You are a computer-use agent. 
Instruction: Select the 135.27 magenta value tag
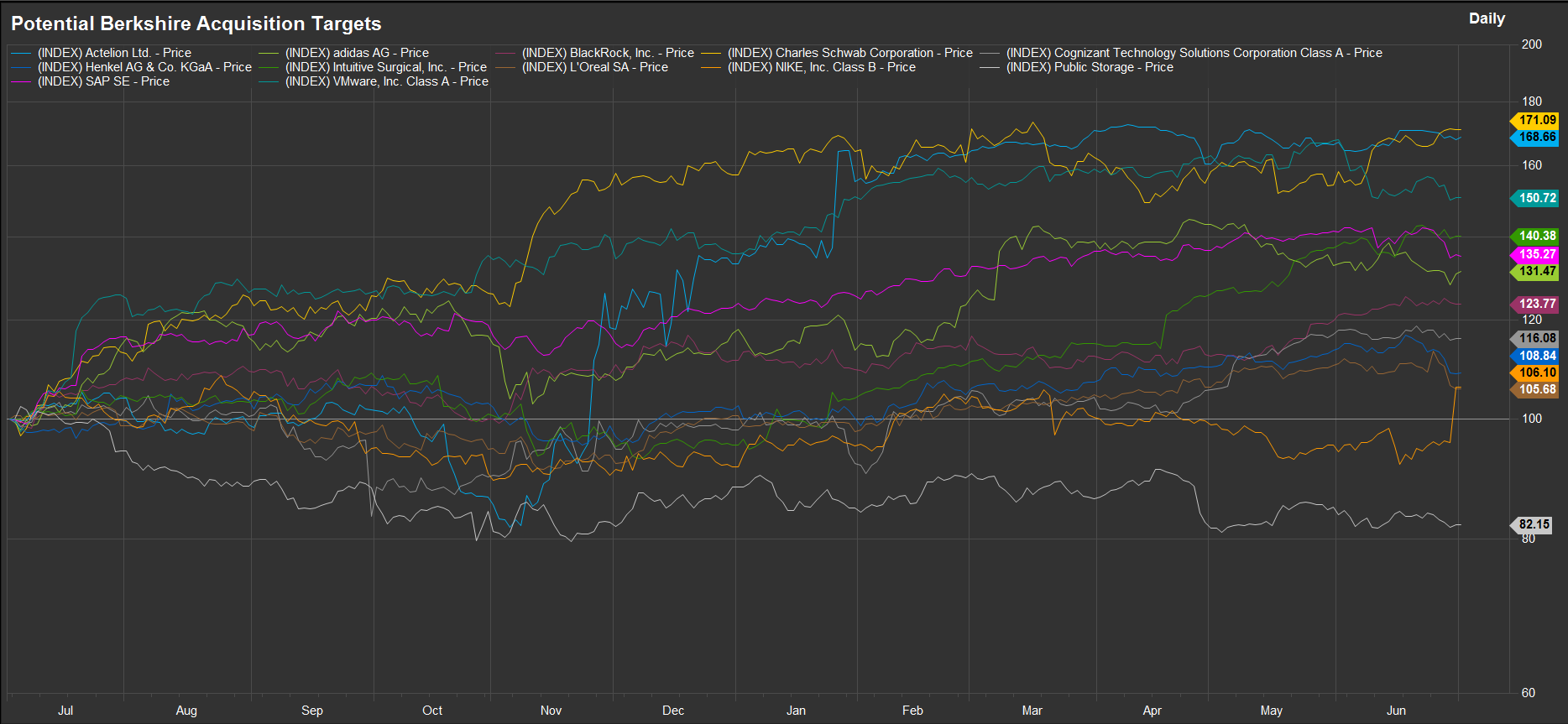pos(1534,253)
